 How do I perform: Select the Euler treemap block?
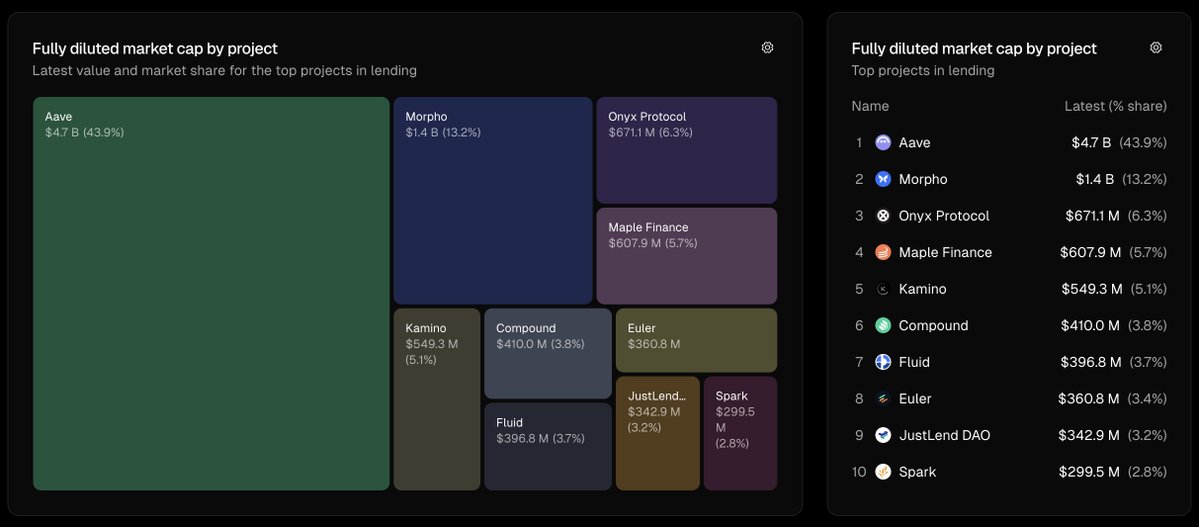coord(696,340)
